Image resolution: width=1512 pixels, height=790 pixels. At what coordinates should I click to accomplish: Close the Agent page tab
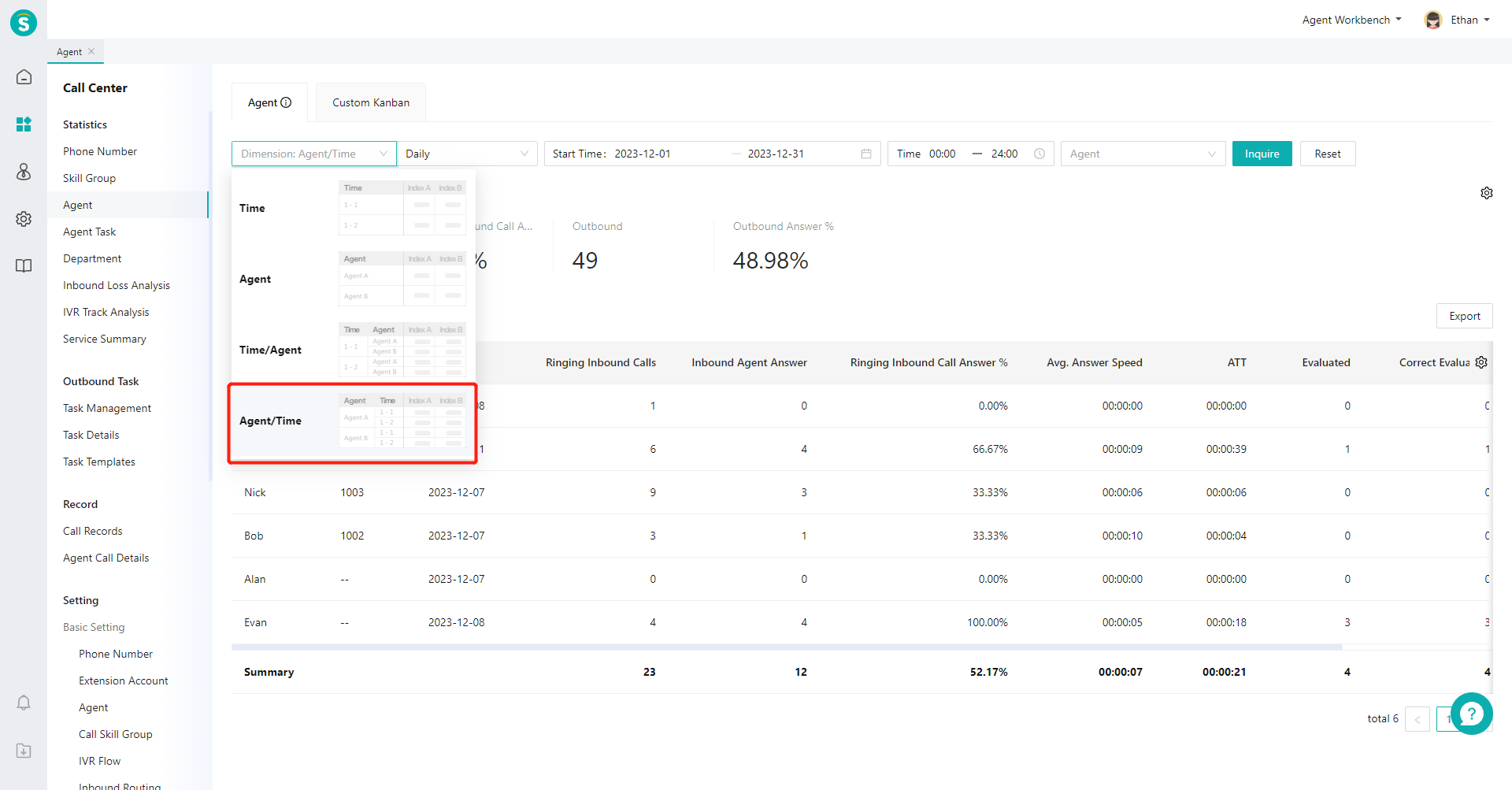coord(91,51)
